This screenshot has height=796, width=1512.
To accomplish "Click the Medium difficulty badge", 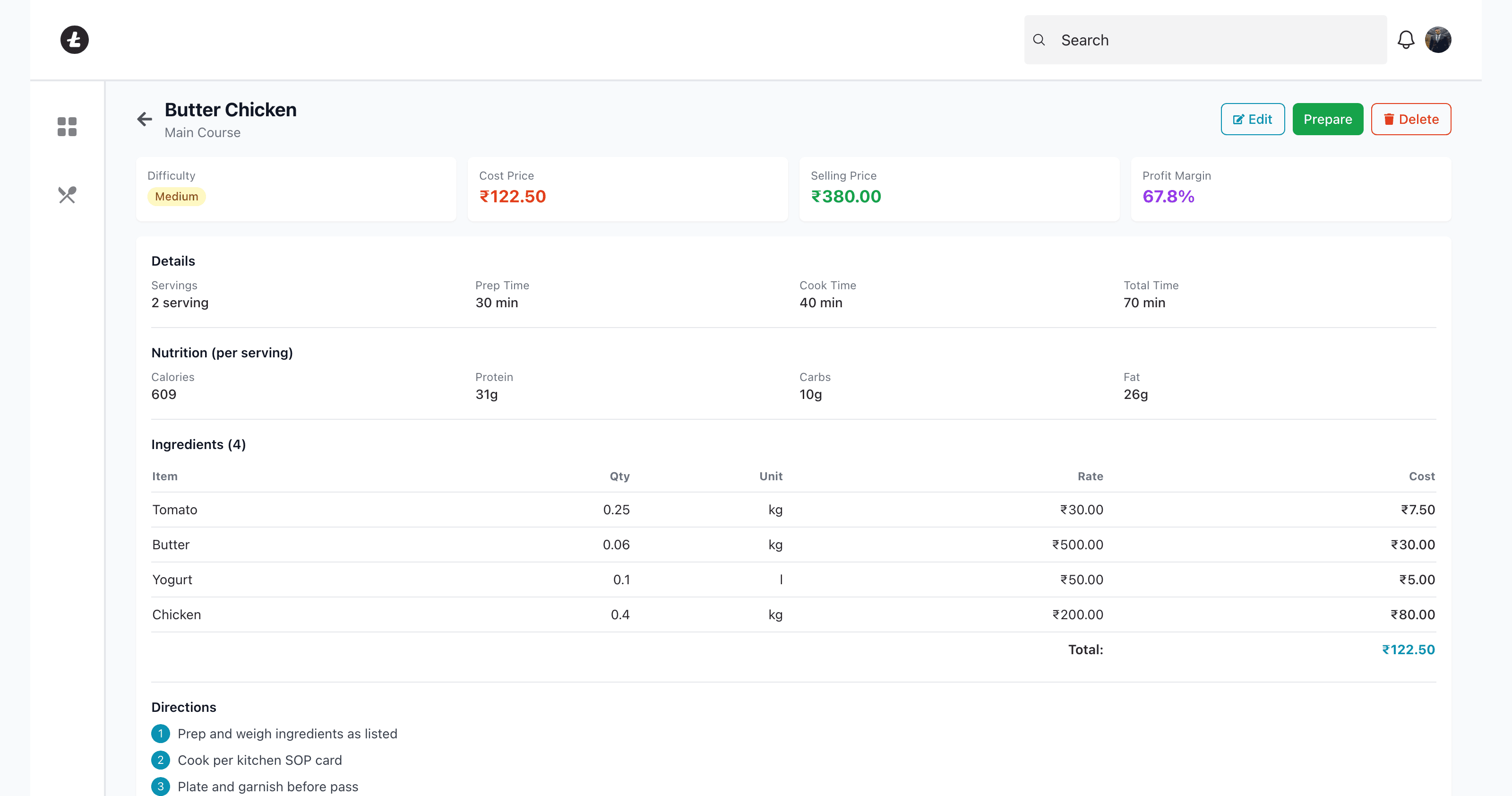I will [177, 197].
